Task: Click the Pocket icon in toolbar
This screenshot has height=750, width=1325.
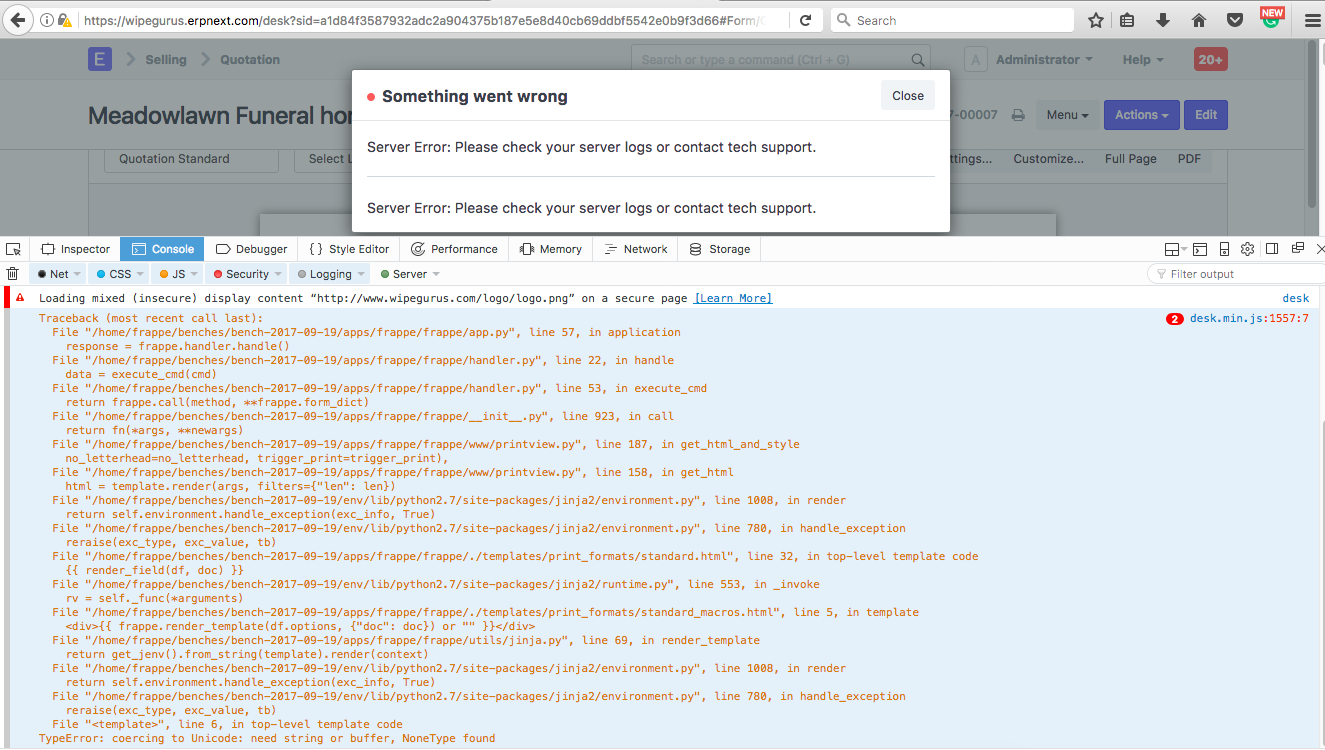Action: [x=1235, y=20]
